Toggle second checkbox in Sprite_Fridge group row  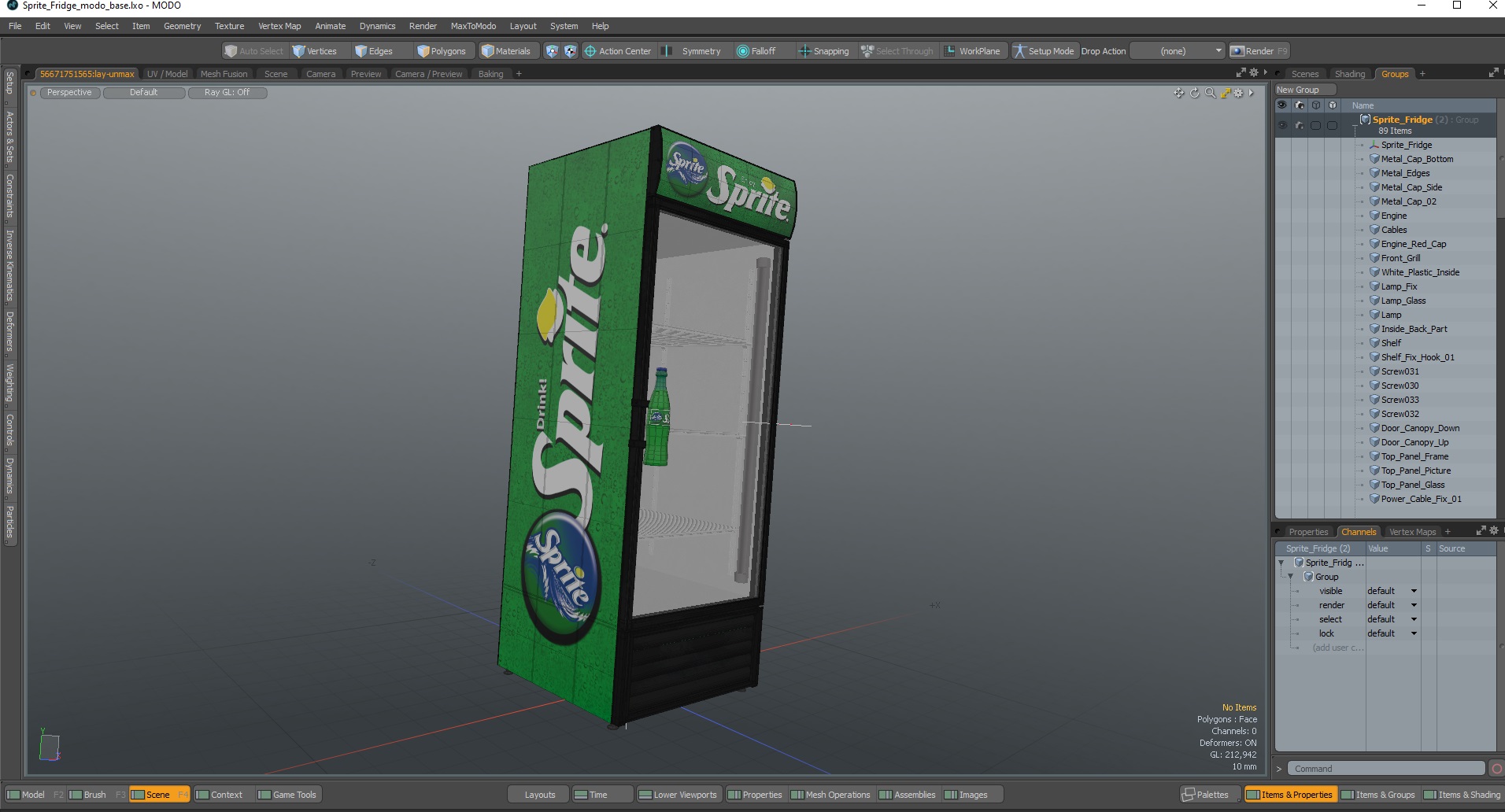[x=1332, y=125]
